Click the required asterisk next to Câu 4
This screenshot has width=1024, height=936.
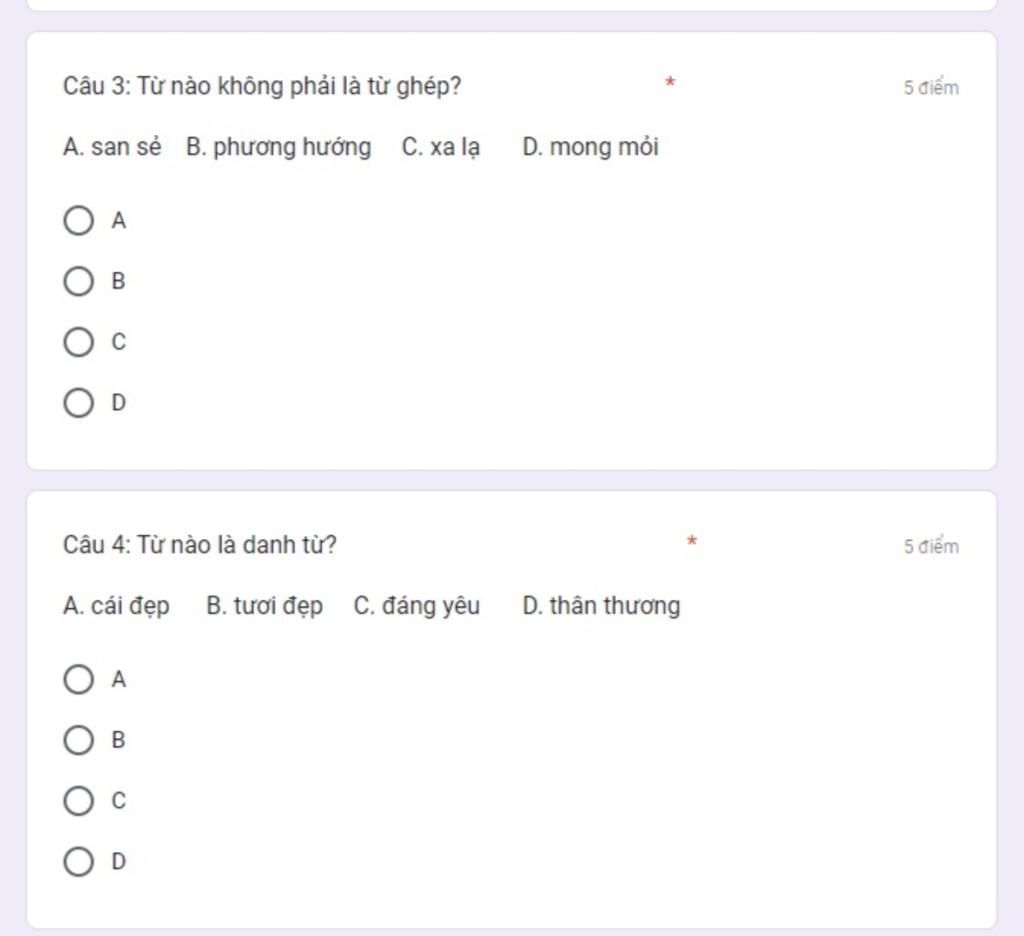(x=692, y=541)
